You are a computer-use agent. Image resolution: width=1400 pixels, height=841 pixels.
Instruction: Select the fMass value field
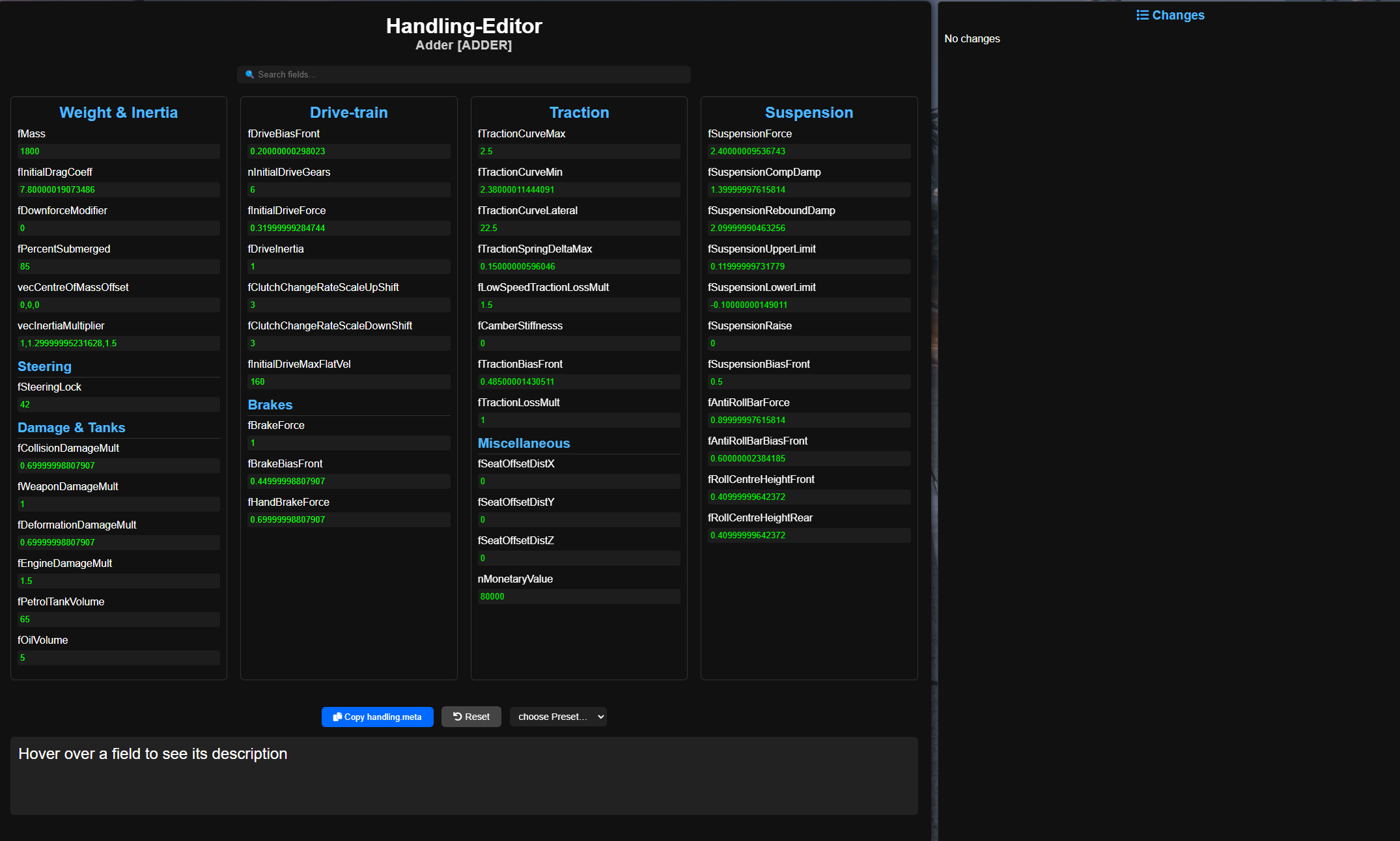[118, 151]
